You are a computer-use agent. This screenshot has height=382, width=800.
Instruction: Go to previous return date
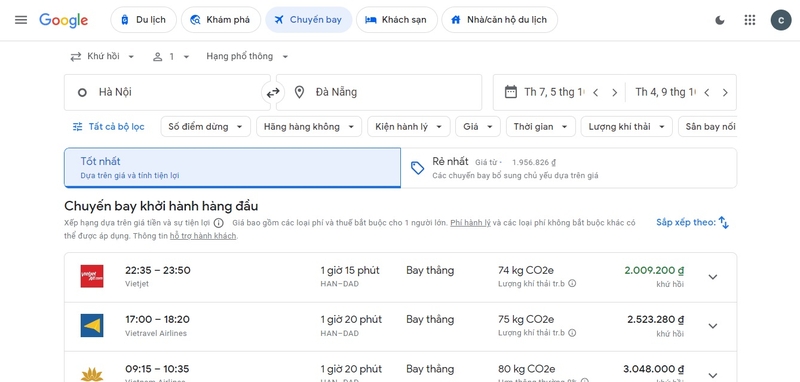[x=707, y=92]
